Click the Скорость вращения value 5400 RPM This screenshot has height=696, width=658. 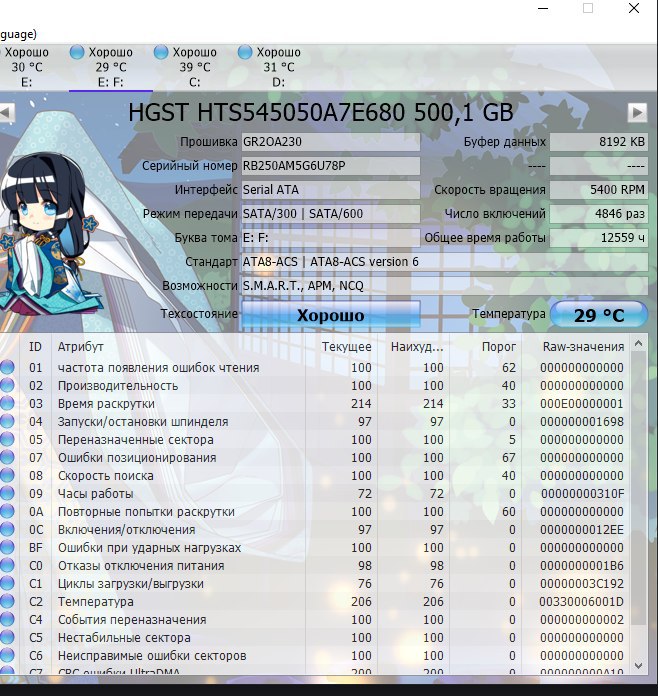pos(599,190)
